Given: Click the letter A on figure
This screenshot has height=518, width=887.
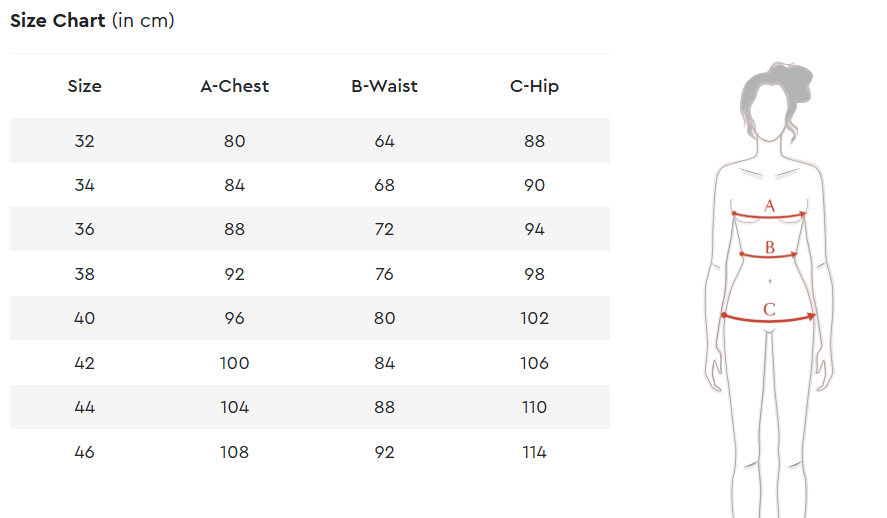Looking at the screenshot, I should pos(769,205).
